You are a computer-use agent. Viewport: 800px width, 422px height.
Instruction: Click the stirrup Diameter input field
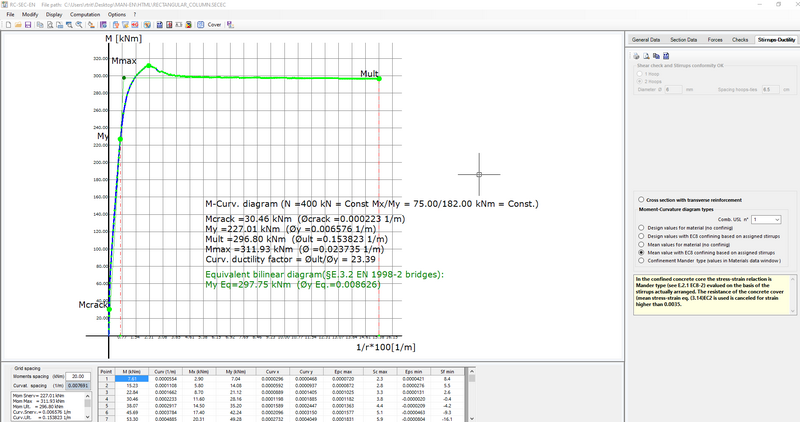coord(673,89)
